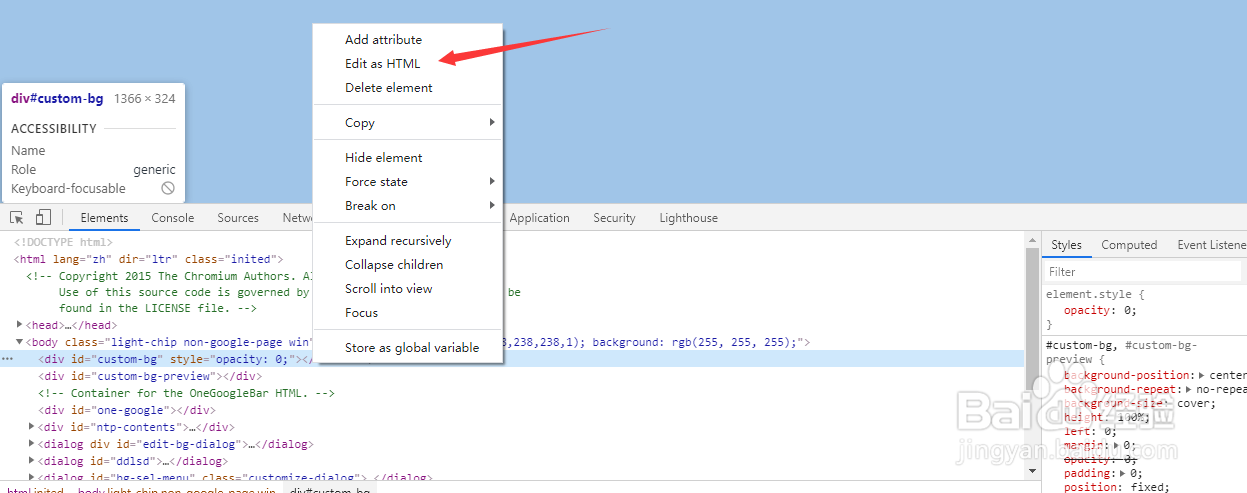Select the DOCTYPE html line

tap(63, 242)
